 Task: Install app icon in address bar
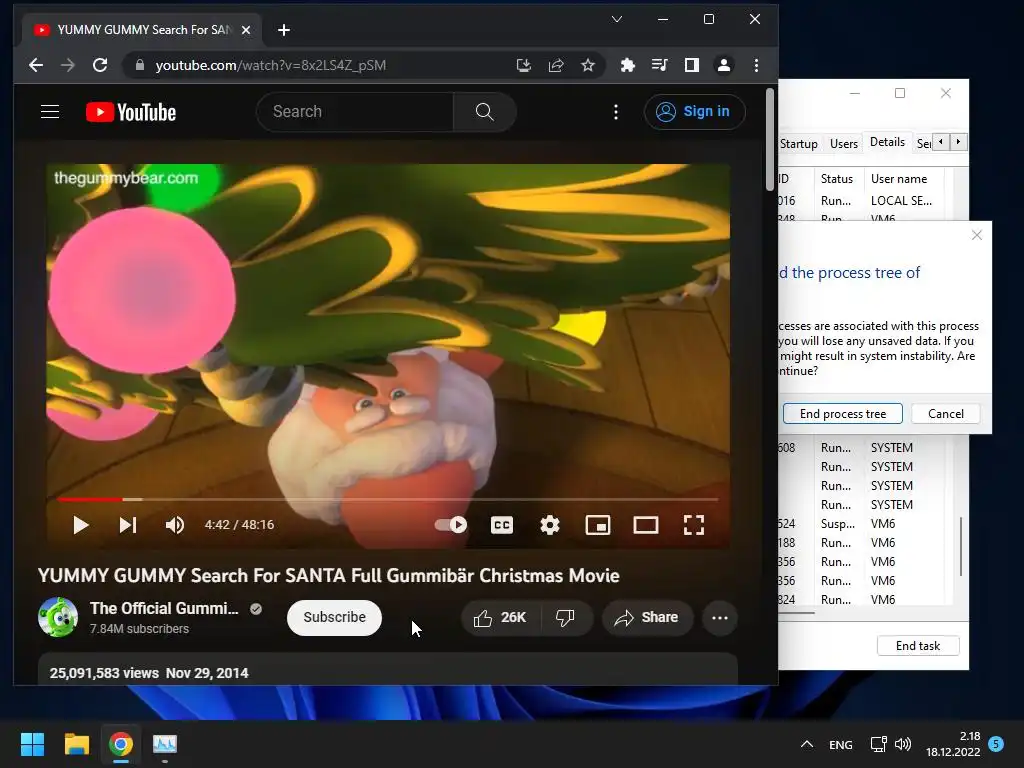524,65
